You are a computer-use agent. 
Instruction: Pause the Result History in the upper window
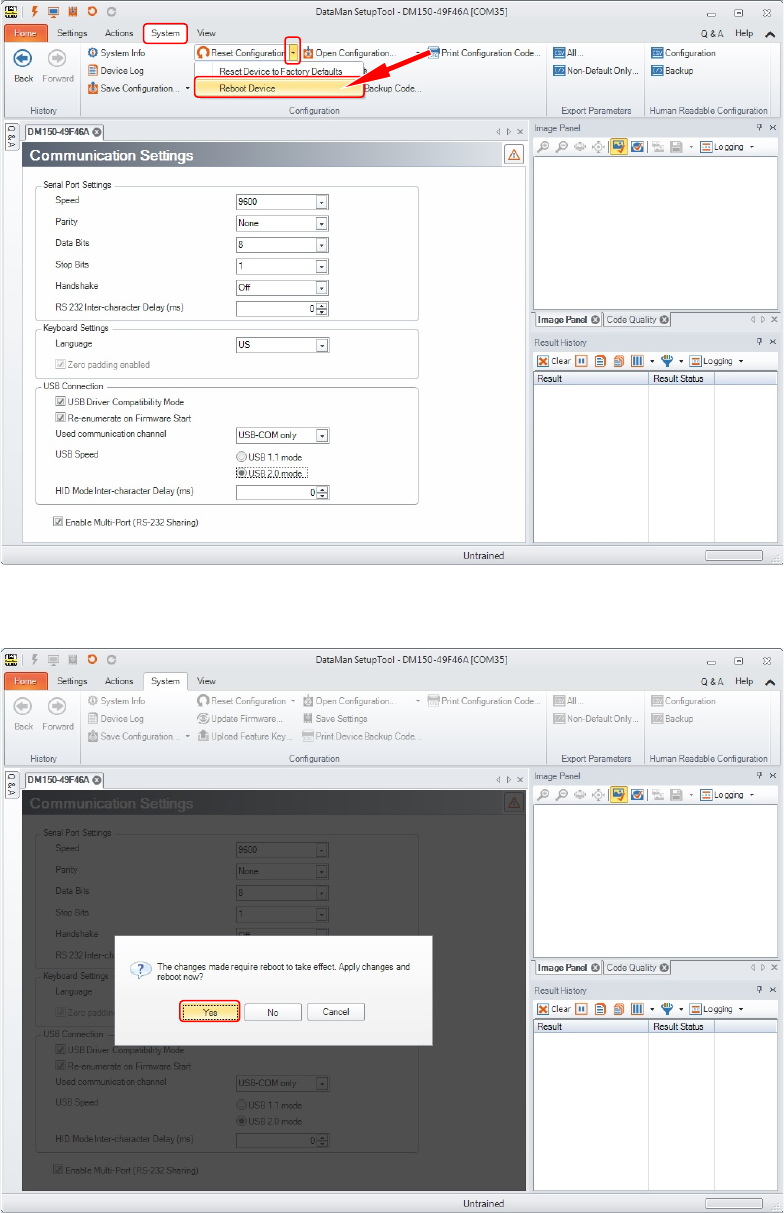pos(581,361)
